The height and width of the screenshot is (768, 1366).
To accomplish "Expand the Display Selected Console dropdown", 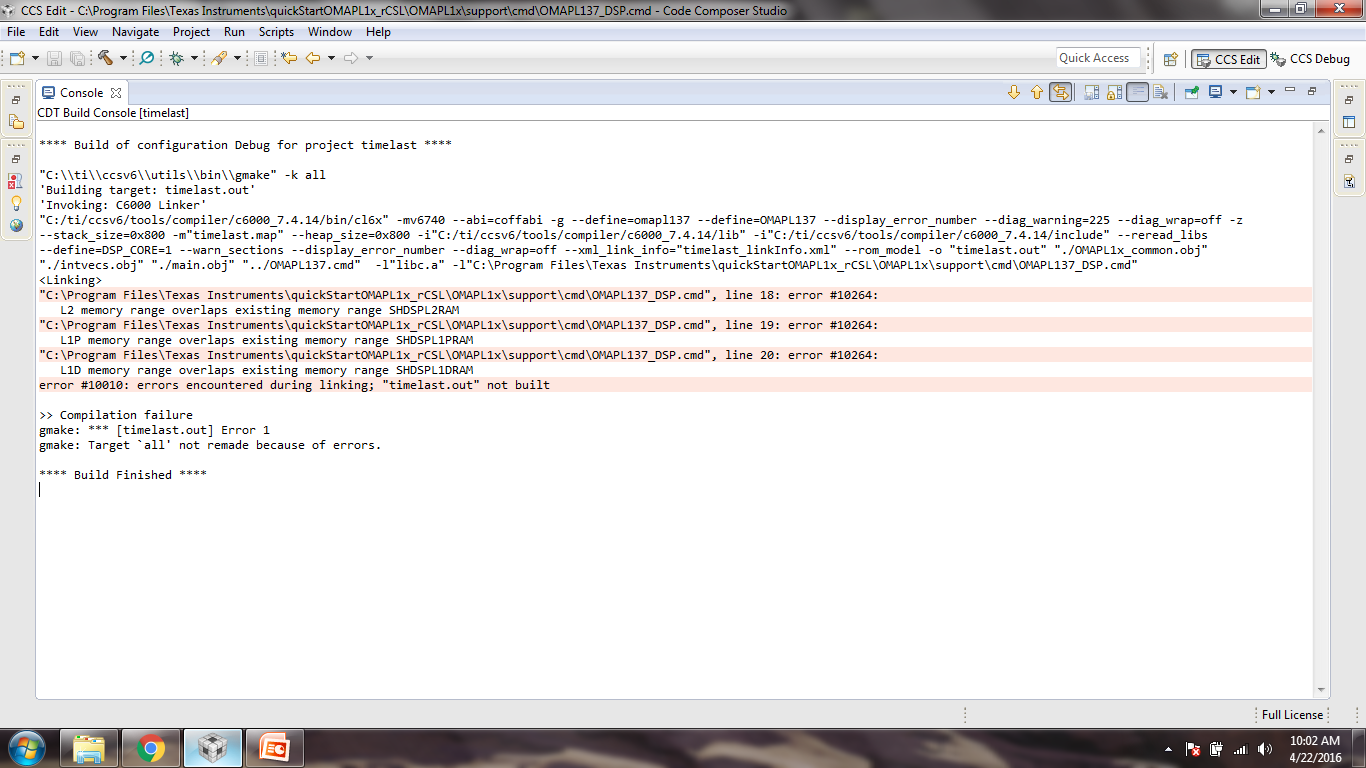I will [x=1233, y=92].
